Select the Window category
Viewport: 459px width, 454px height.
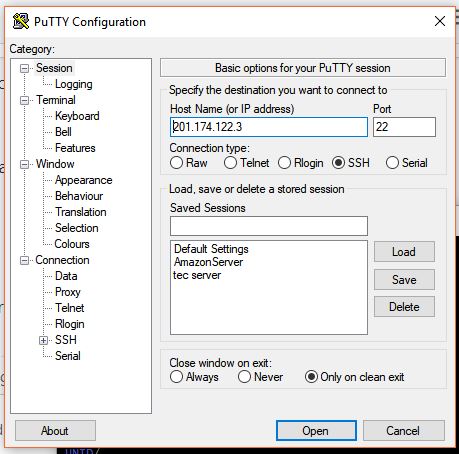coord(55,164)
